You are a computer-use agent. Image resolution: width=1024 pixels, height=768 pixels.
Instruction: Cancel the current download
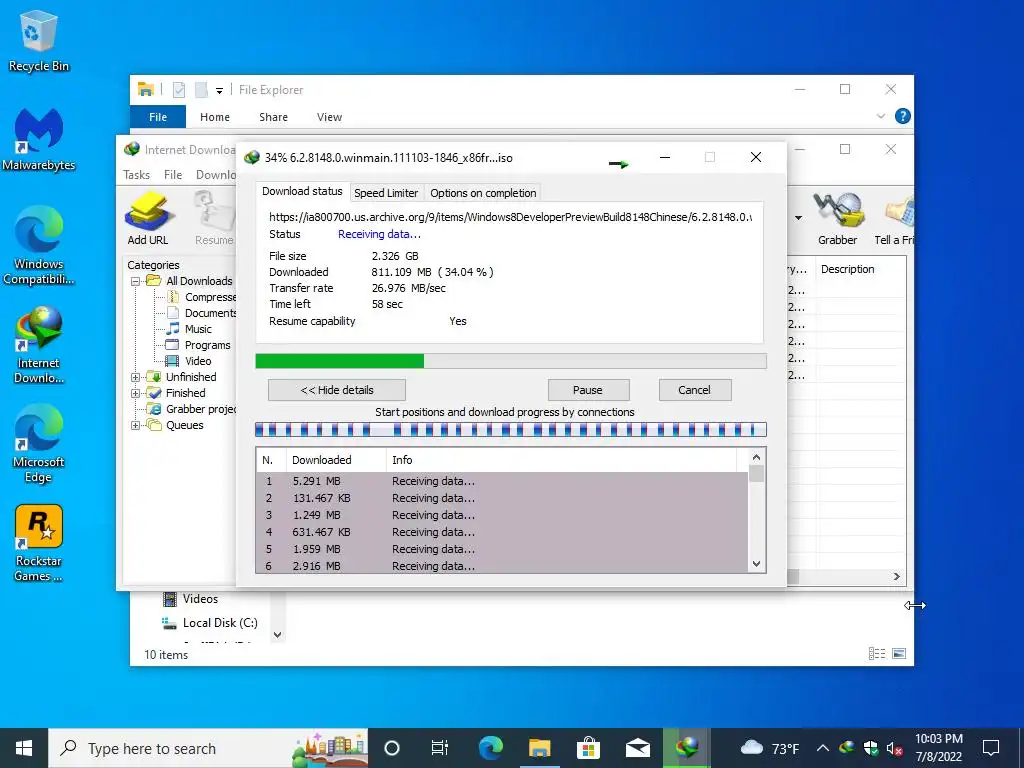(694, 390)
